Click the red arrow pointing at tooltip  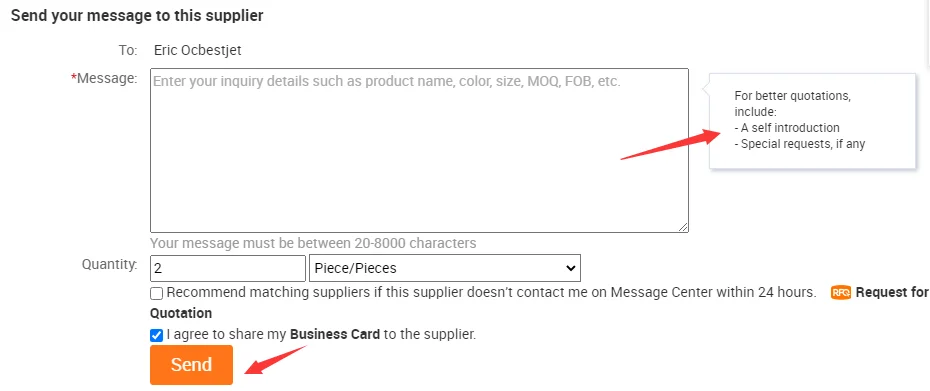point(670,144)
